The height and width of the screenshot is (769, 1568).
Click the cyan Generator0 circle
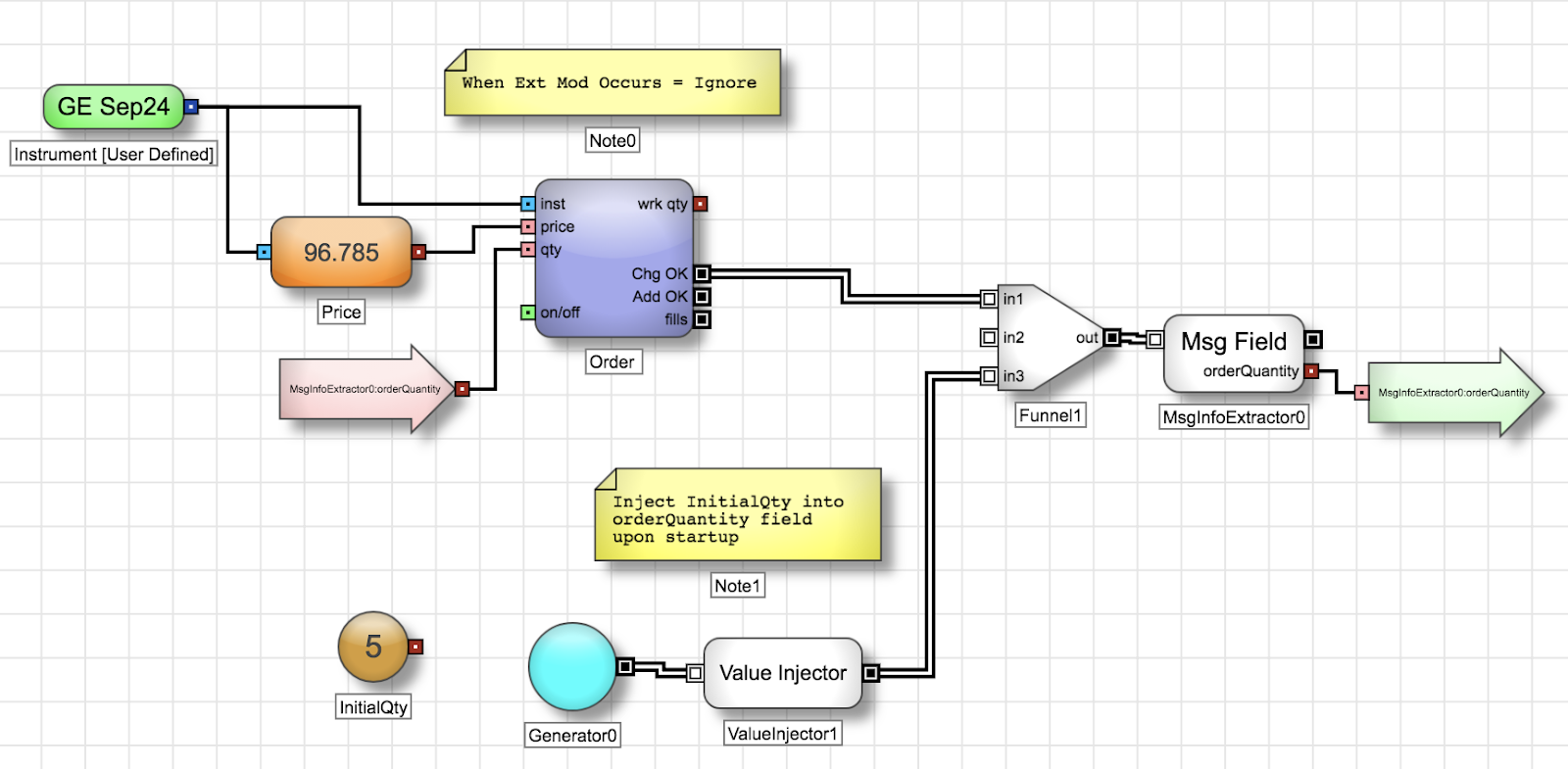pos(571,667)
